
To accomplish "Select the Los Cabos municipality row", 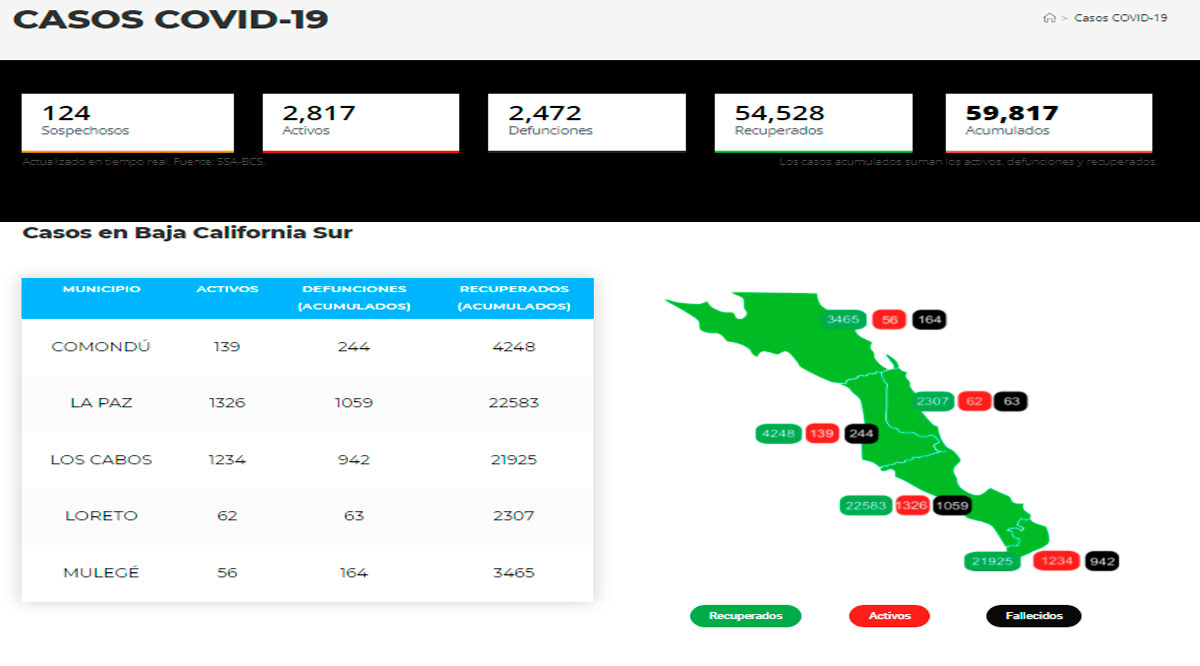I will coord(307,460).
